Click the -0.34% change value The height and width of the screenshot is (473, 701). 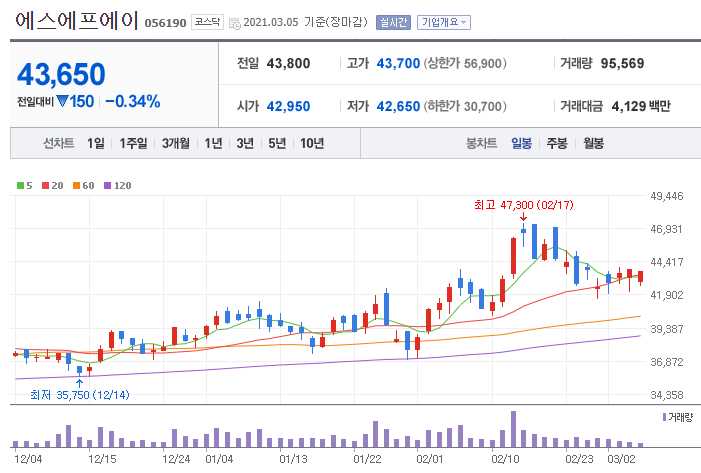click(132, 101)
